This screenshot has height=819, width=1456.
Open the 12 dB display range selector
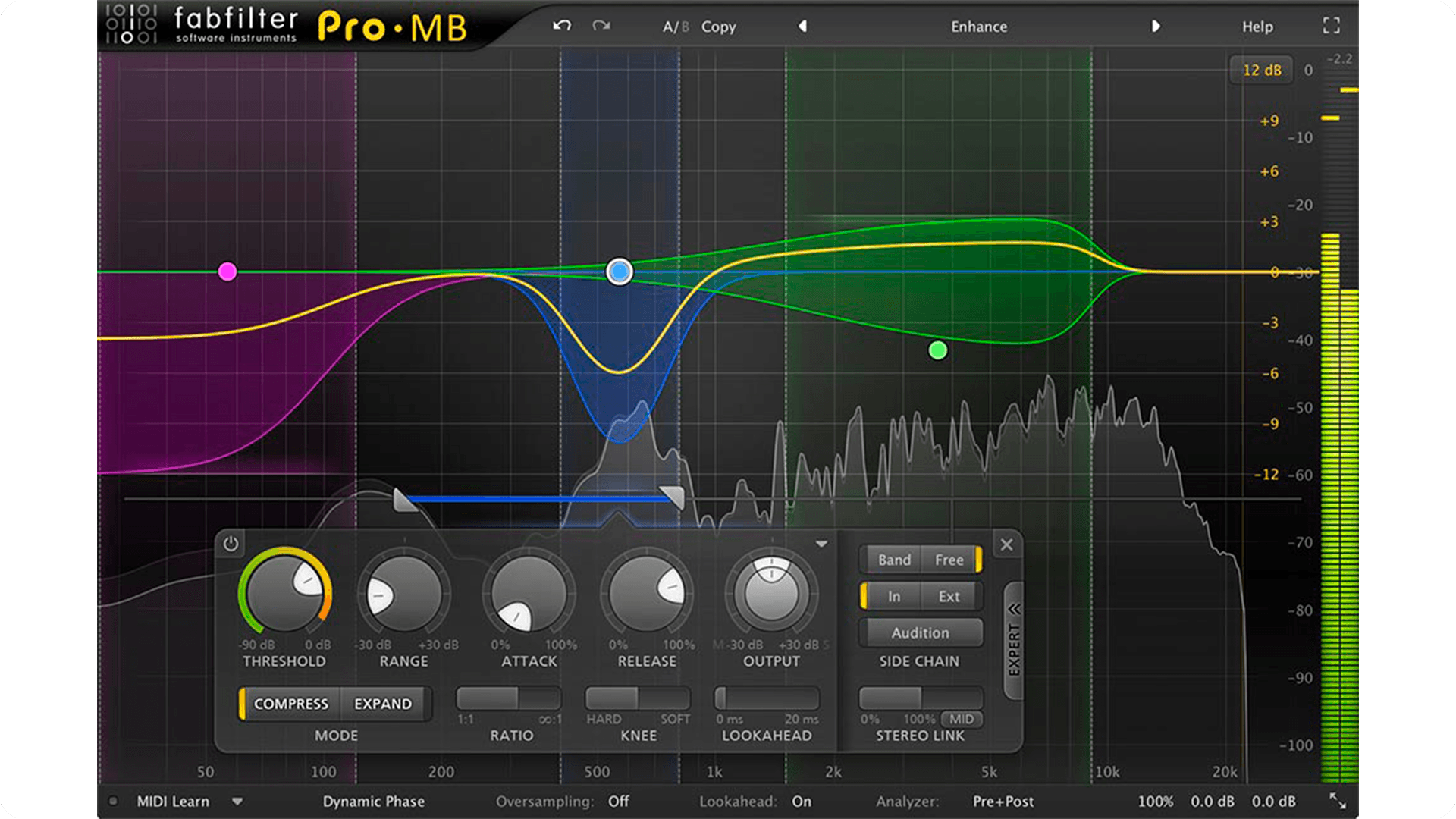coord(1262,70)
